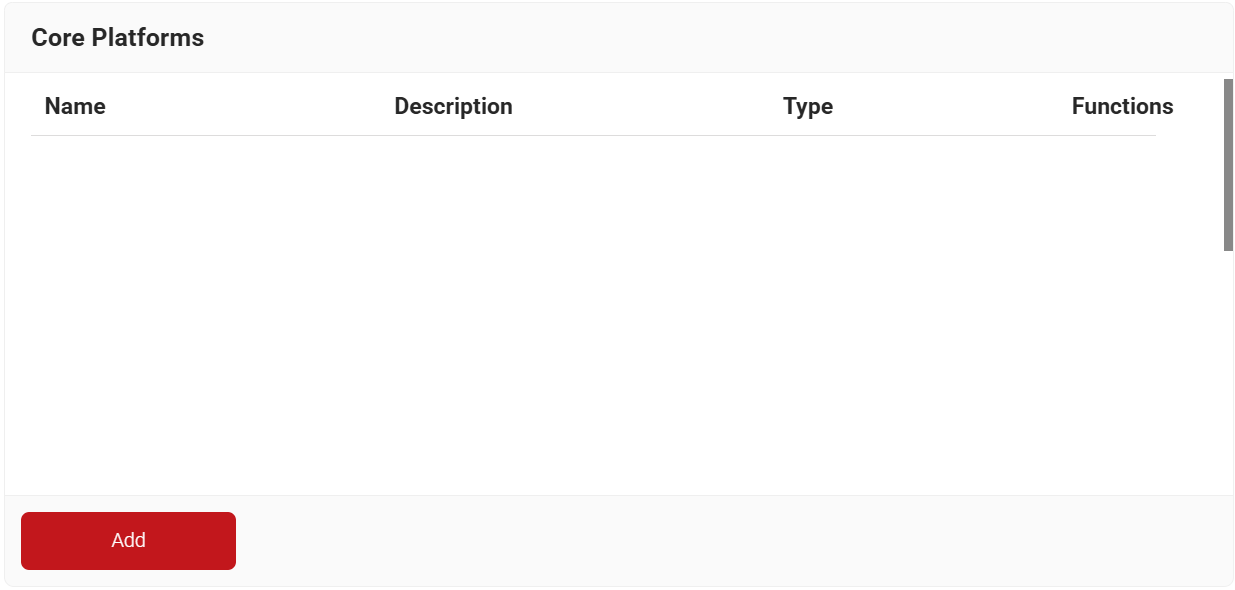Click the Core Platforms panel title
This screenshot has height=590, width=1235.
pos(118,38)
